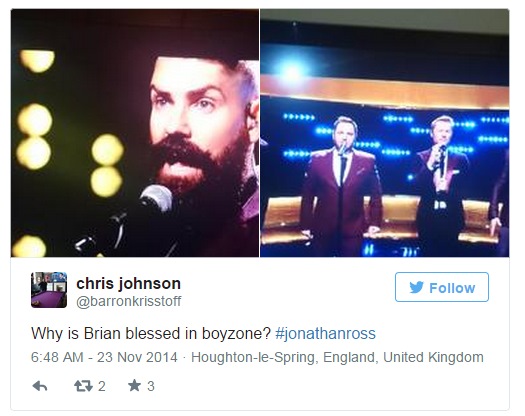Open the 6:48 AM tweet time

[x=57, y=357]
